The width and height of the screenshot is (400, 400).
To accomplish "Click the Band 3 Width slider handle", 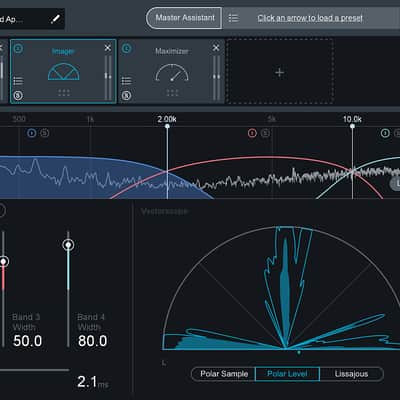I will click(x=4, y=262).
